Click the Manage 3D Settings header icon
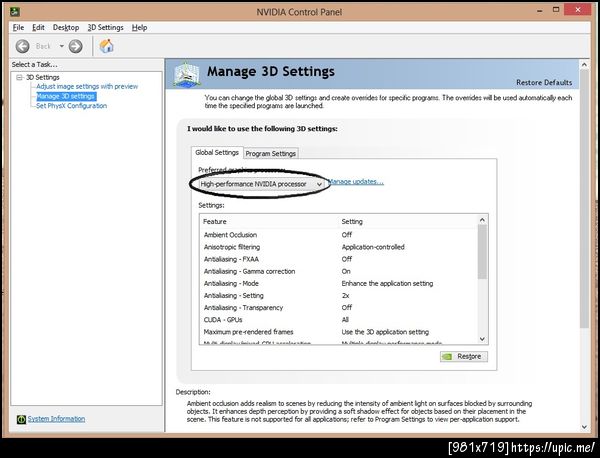 [186, 74]
